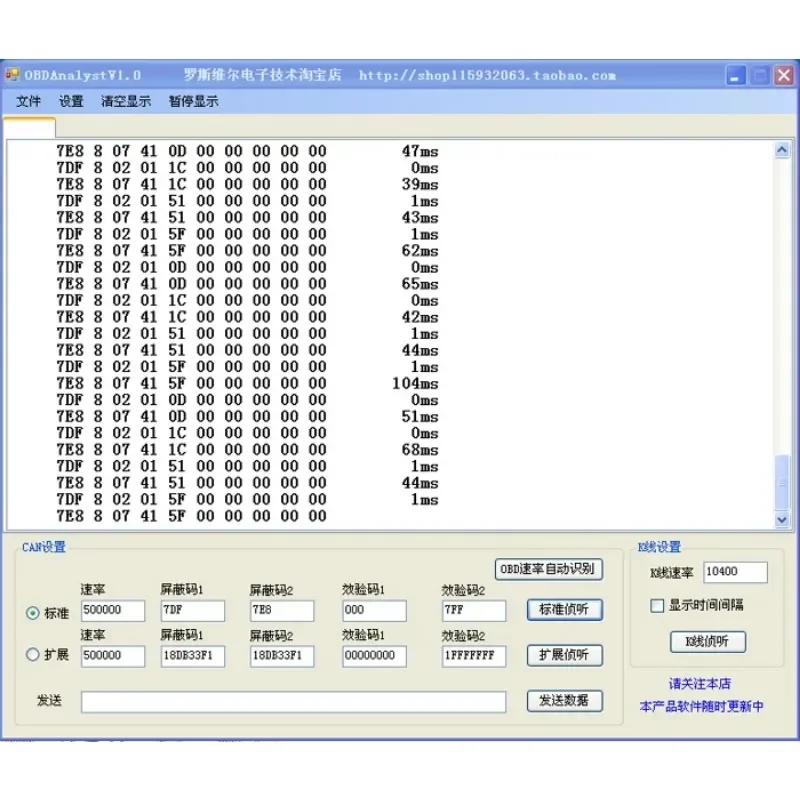The width and height of the screenshot is (800, 800).
Task: Close the OBDAnalyst window
Action: (784, 76)
